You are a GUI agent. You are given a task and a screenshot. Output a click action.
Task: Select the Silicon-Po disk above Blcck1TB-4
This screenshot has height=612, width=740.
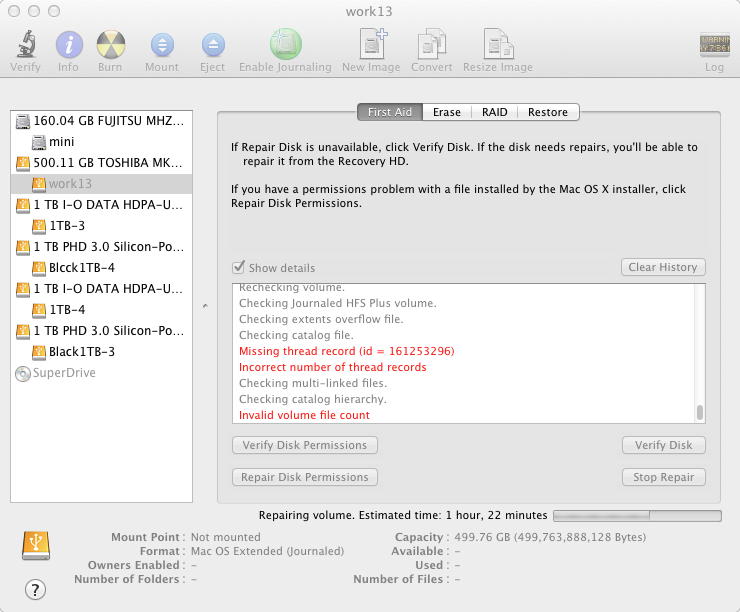(101, 247)
